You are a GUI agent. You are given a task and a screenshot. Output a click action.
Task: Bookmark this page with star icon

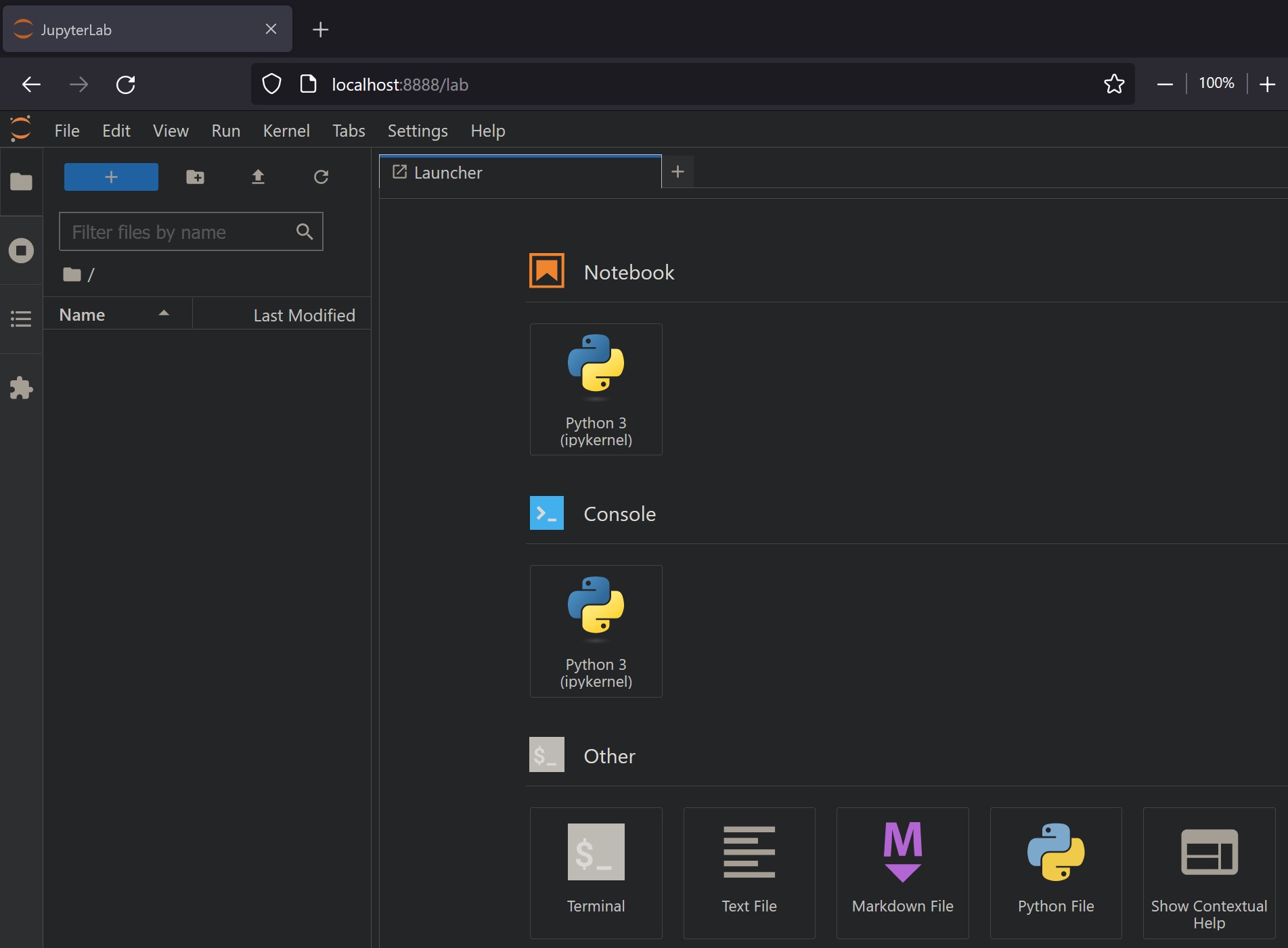pyautogui.click(x=1114, y=84)
